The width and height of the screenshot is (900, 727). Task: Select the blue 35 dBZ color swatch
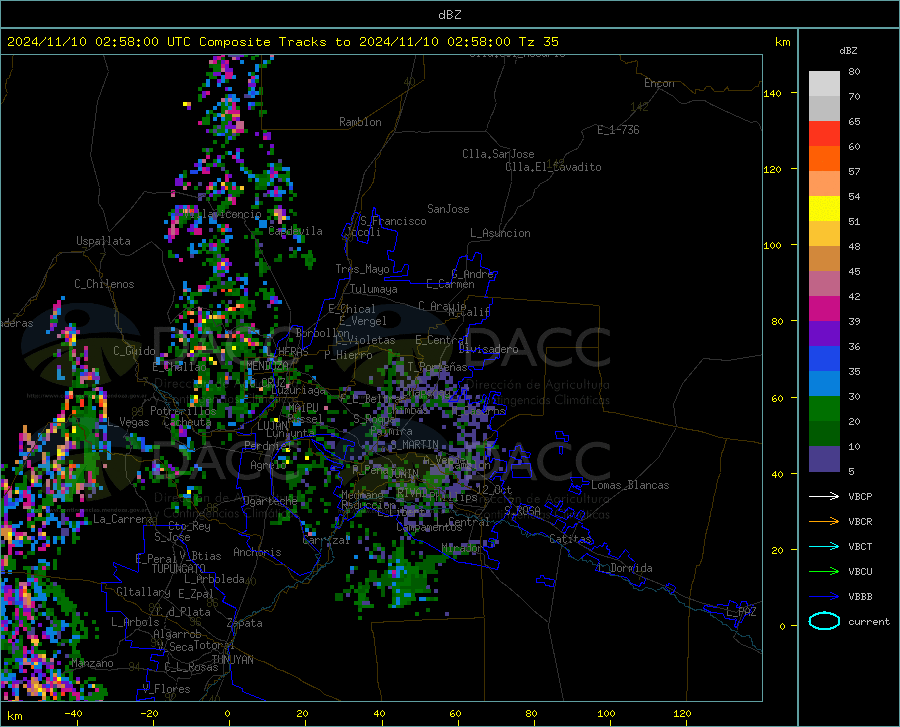coord(824,359)
